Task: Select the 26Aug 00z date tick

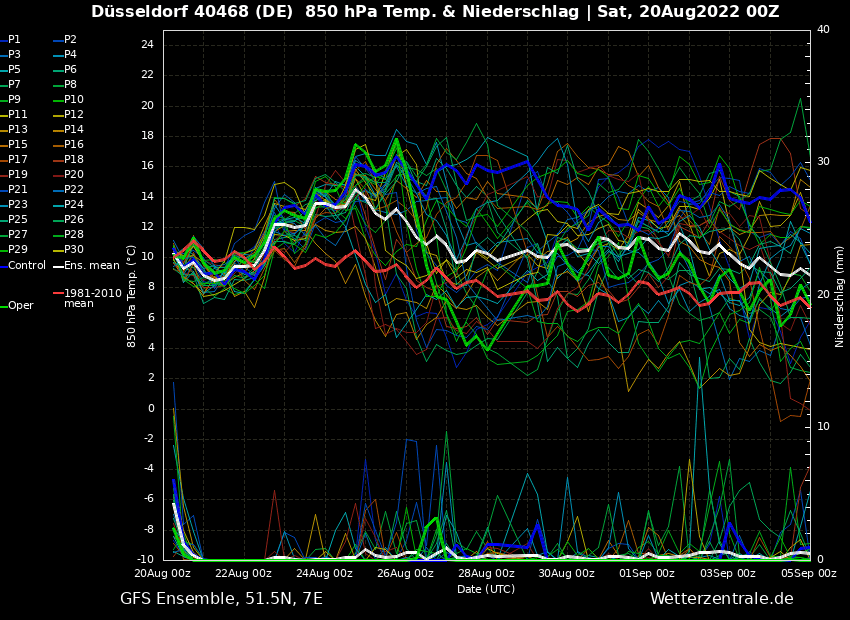Action: tap(406, 573)
